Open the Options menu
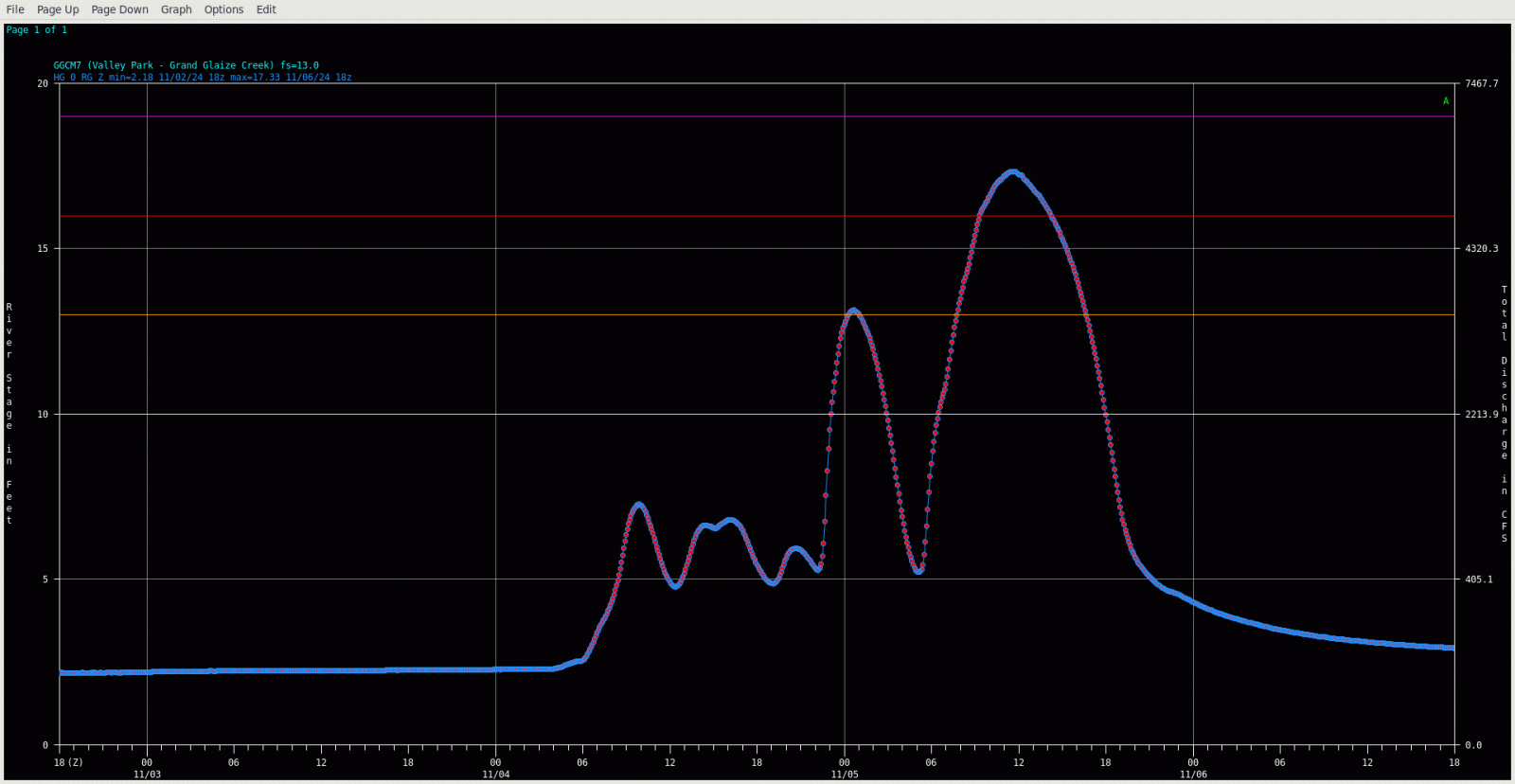 click(x=223, y=9)
